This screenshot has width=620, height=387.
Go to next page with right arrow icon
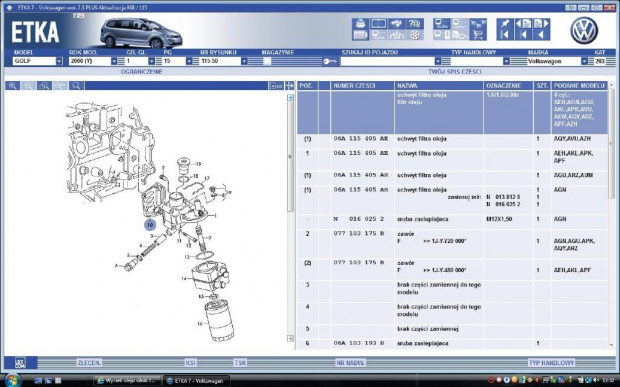(542, 24)
